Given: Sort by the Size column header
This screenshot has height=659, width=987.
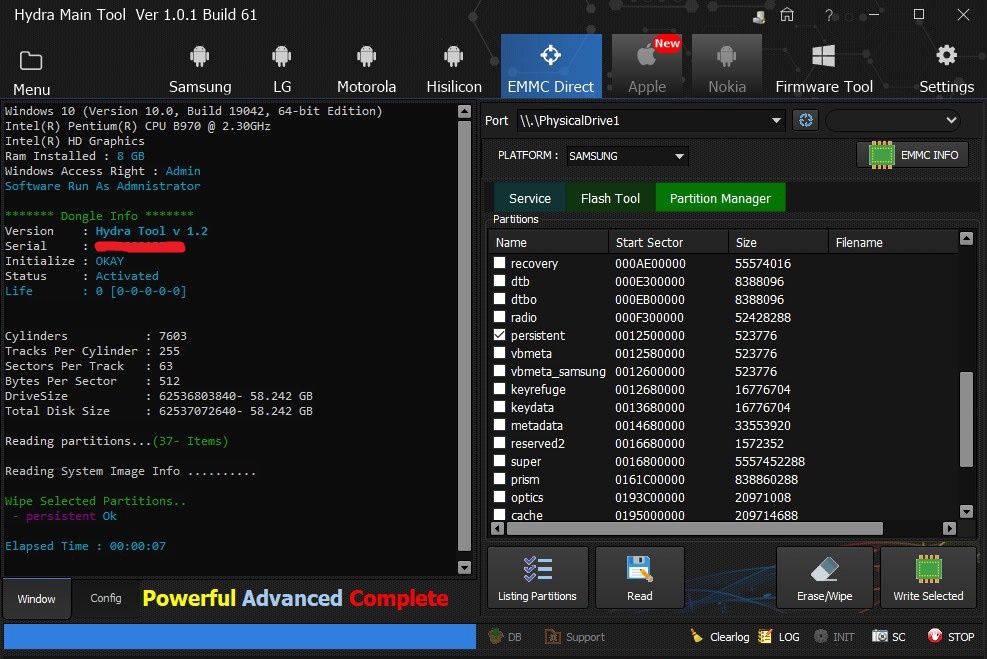Looking at the screenshot, I should point(778,242).
